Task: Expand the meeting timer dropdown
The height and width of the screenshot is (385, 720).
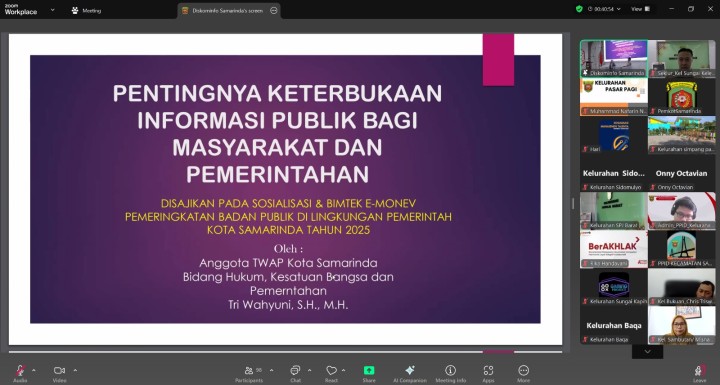Action: point(619,9)
